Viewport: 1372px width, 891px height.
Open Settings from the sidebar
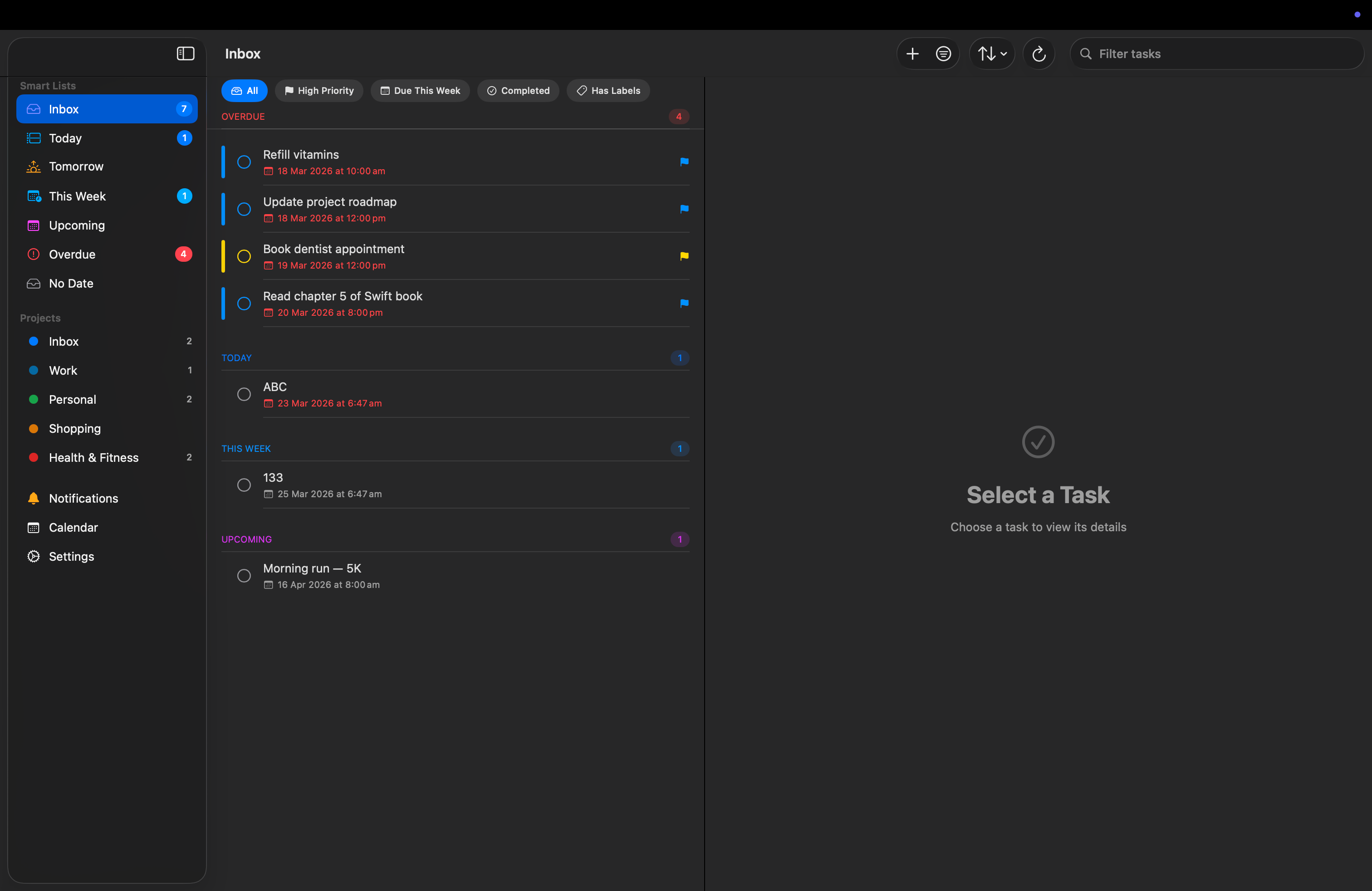(x=107, y=556)
